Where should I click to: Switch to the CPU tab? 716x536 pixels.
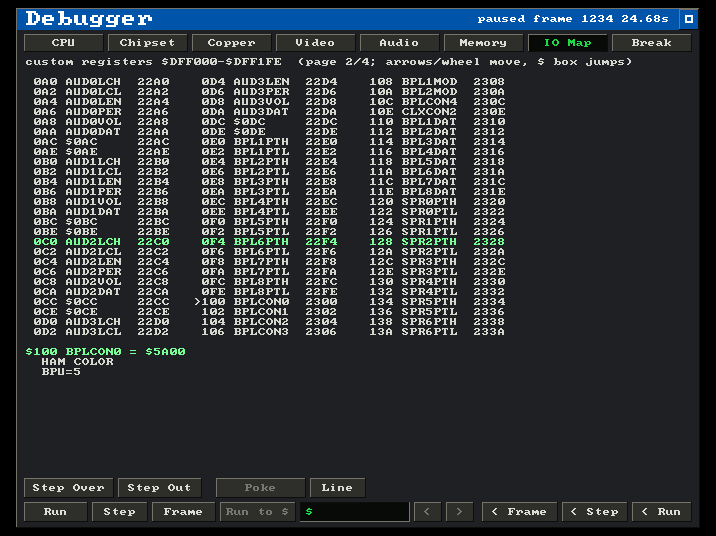63,43
